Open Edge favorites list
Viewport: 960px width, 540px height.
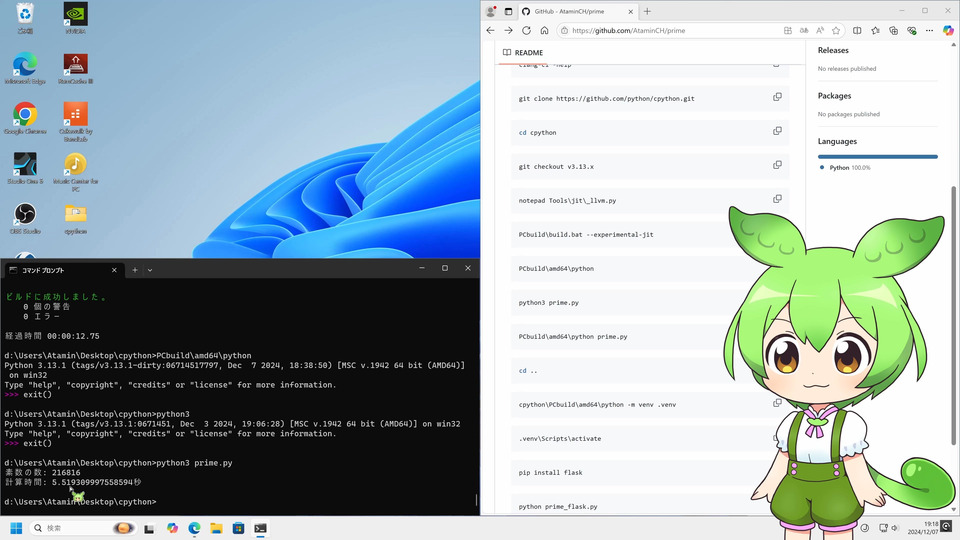pyautogui.click(x=876, y=30)
